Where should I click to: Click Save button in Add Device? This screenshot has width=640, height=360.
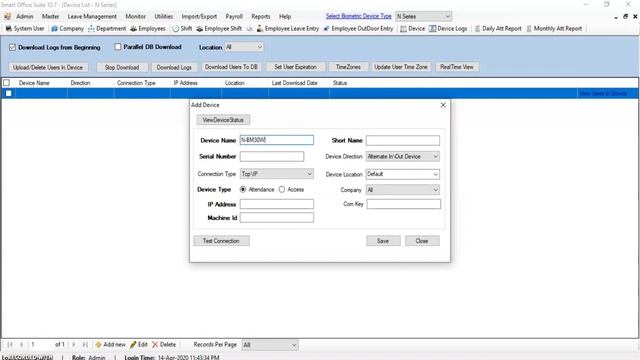coord(383,241)
